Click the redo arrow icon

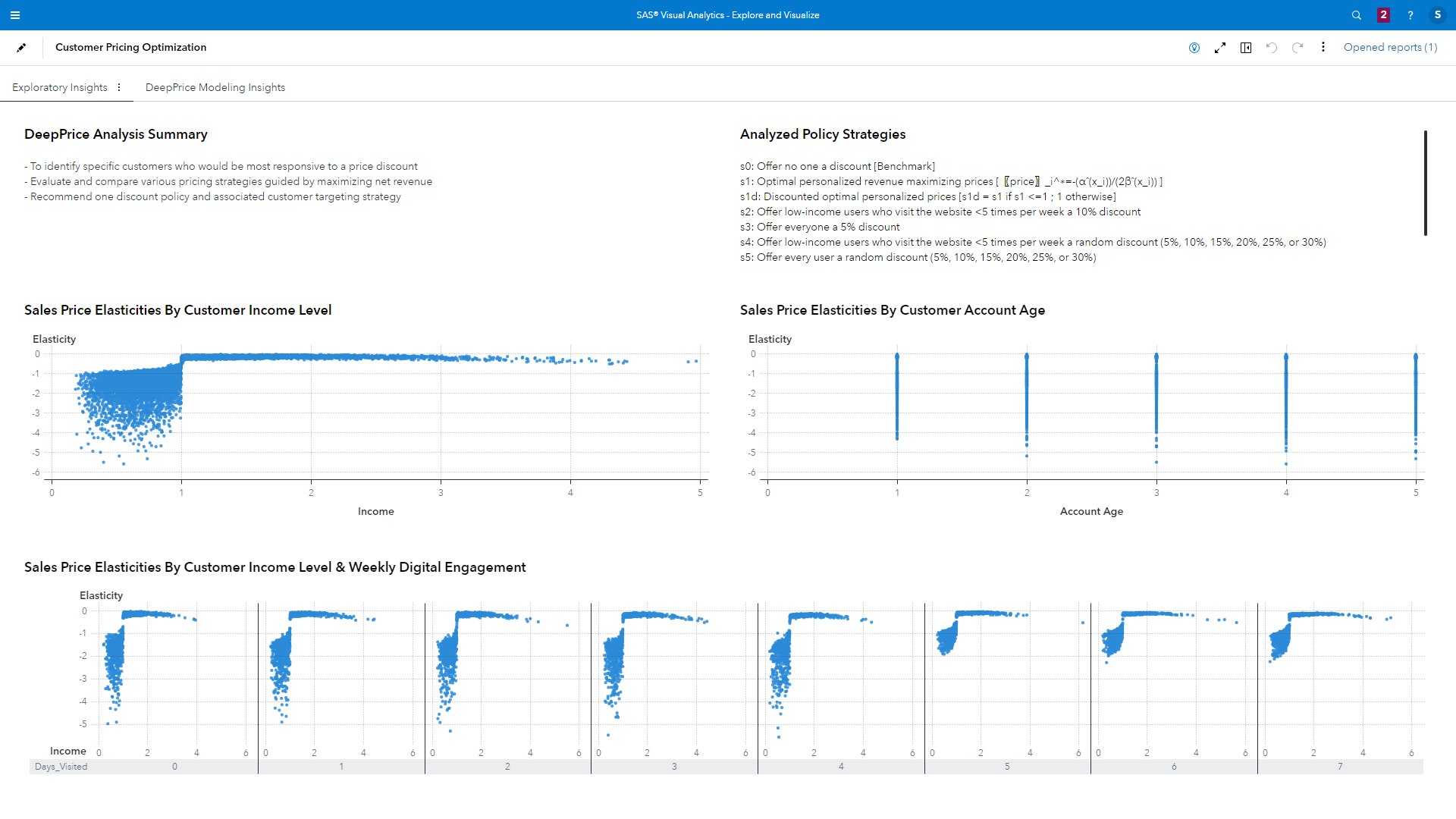[x=1298, y=48]
